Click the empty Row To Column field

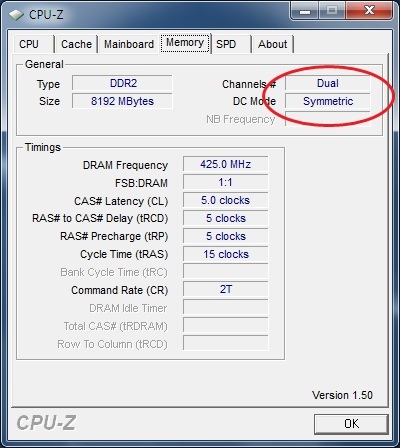[226, 343]
